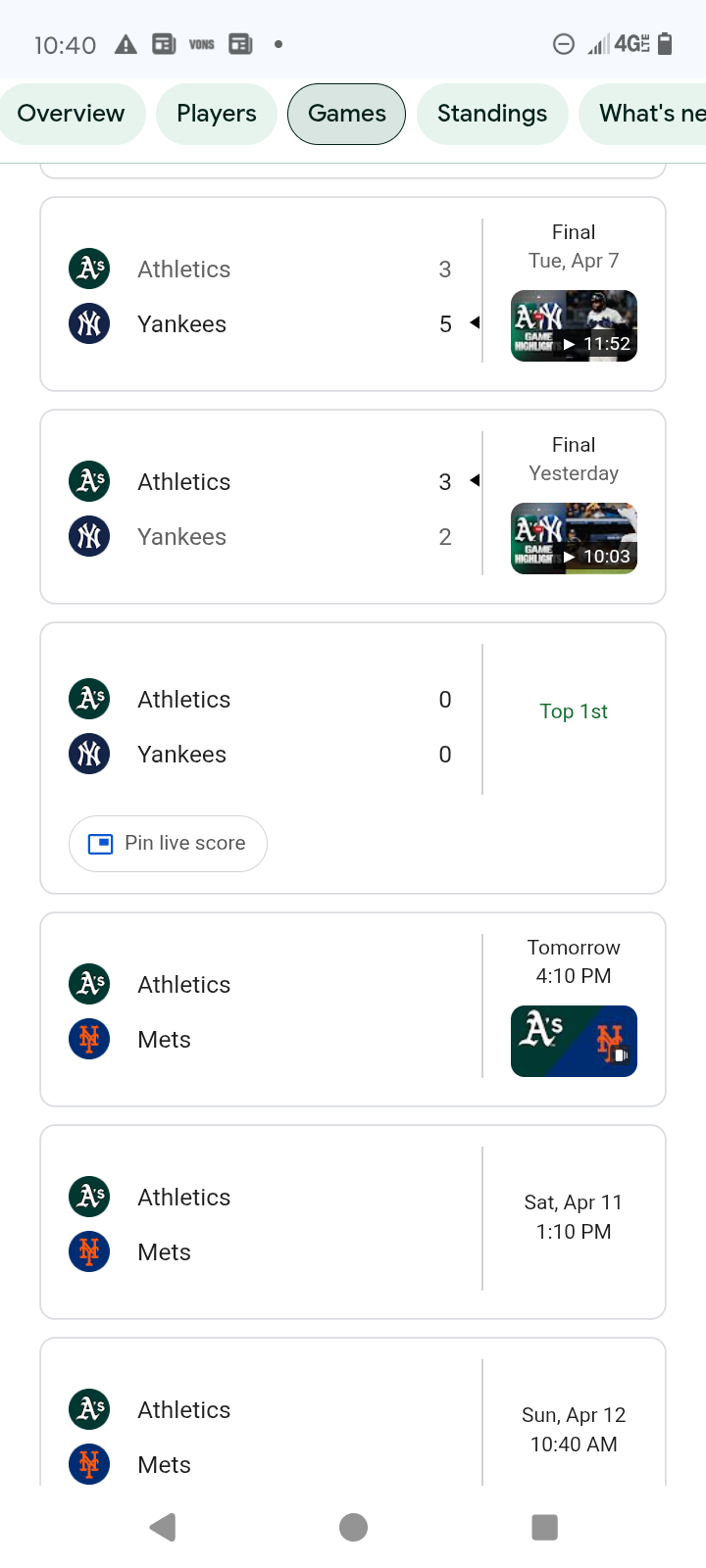The image size is (706, 1568).
Task: Open tomorrow's Athletics vs Mets preview thumbnail
Action: tap(574, 1041)
